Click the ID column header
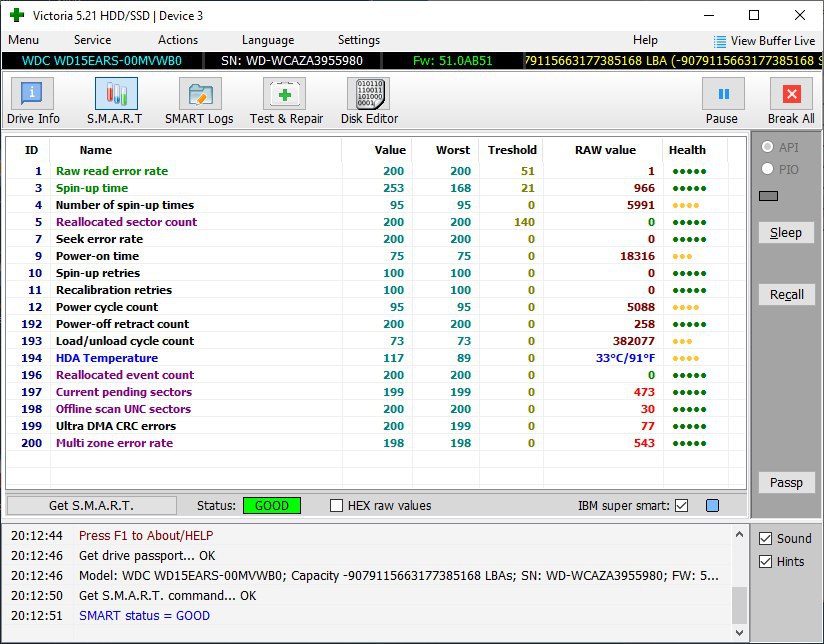The image size is (824, 644). click(x=31, y=150)
